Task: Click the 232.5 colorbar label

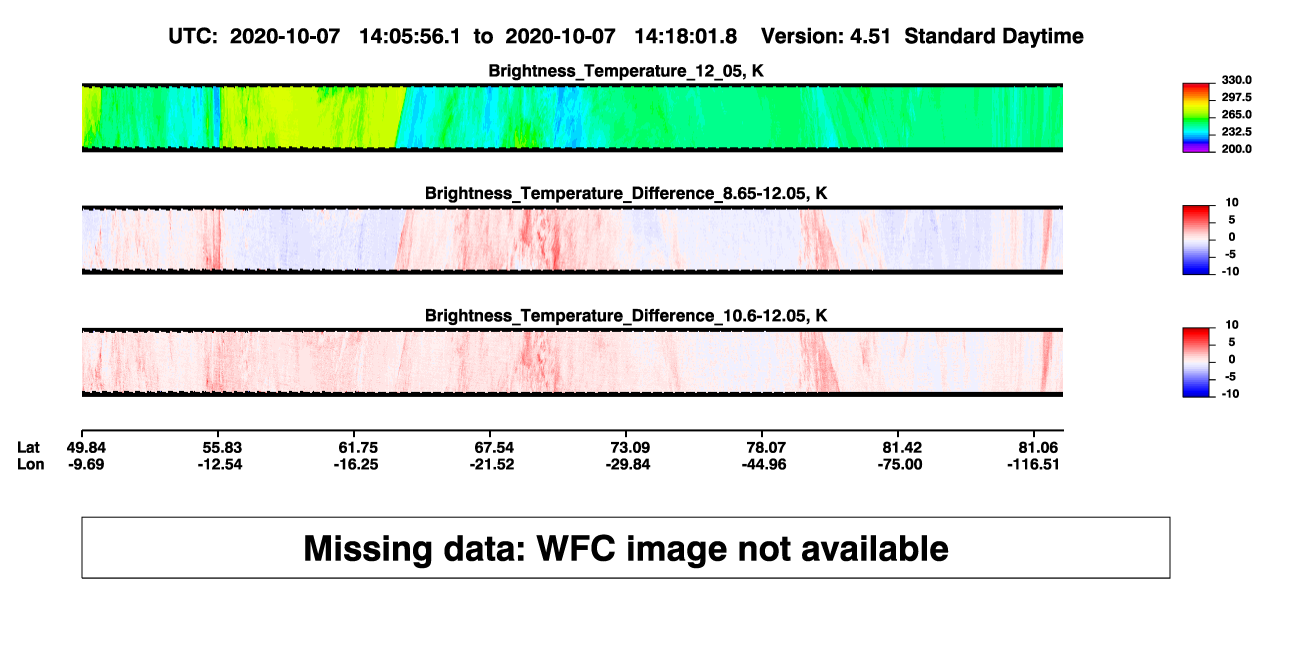Action: point(1236,131)
